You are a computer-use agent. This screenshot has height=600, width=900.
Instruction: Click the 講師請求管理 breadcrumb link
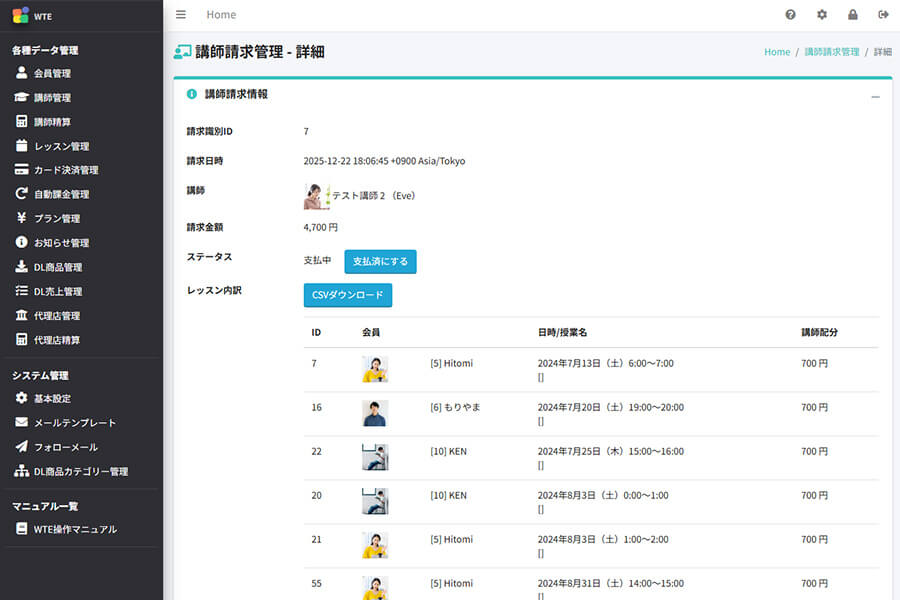(x=831, y=52)
